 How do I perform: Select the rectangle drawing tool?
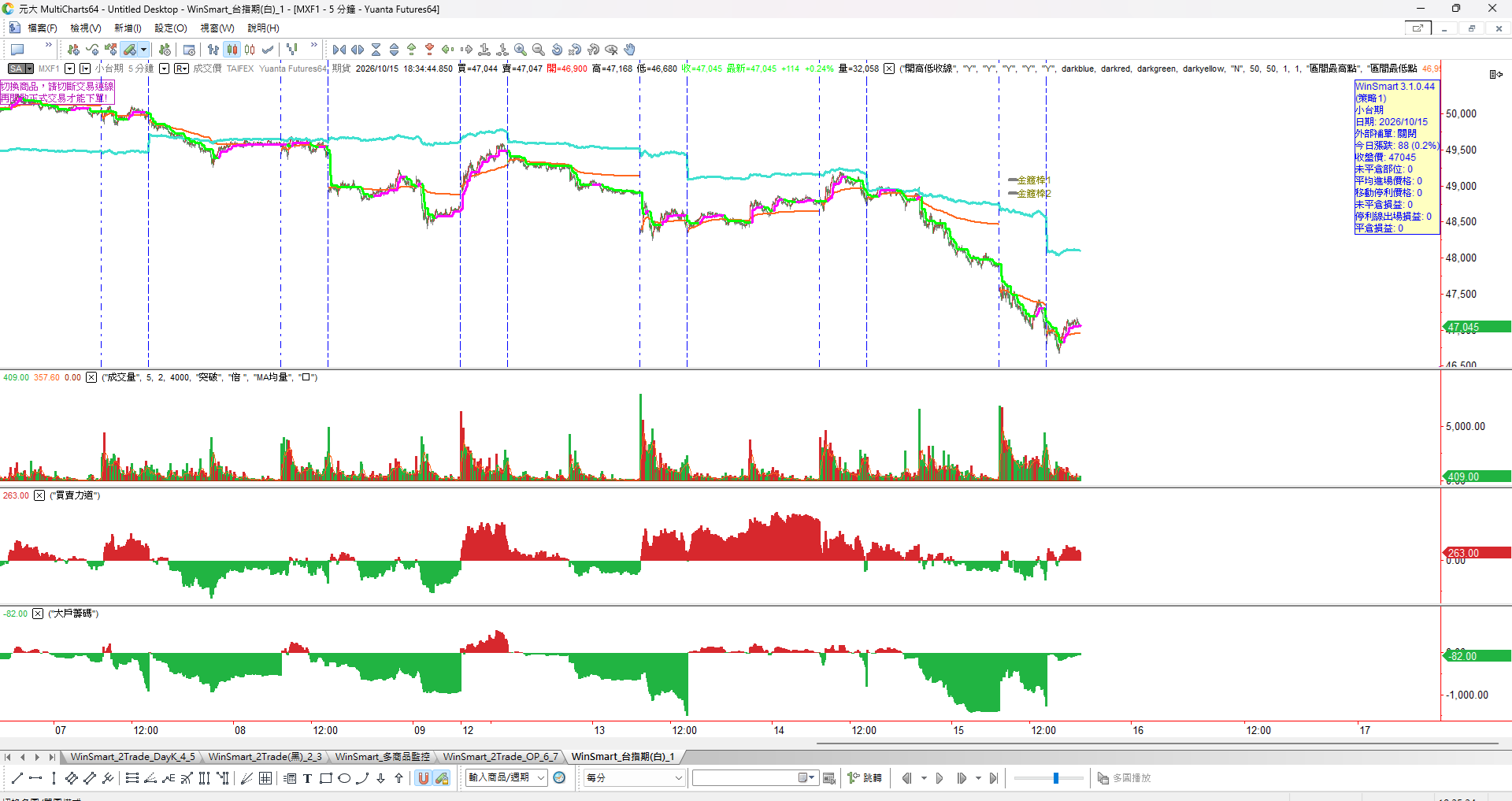[325, 778]
